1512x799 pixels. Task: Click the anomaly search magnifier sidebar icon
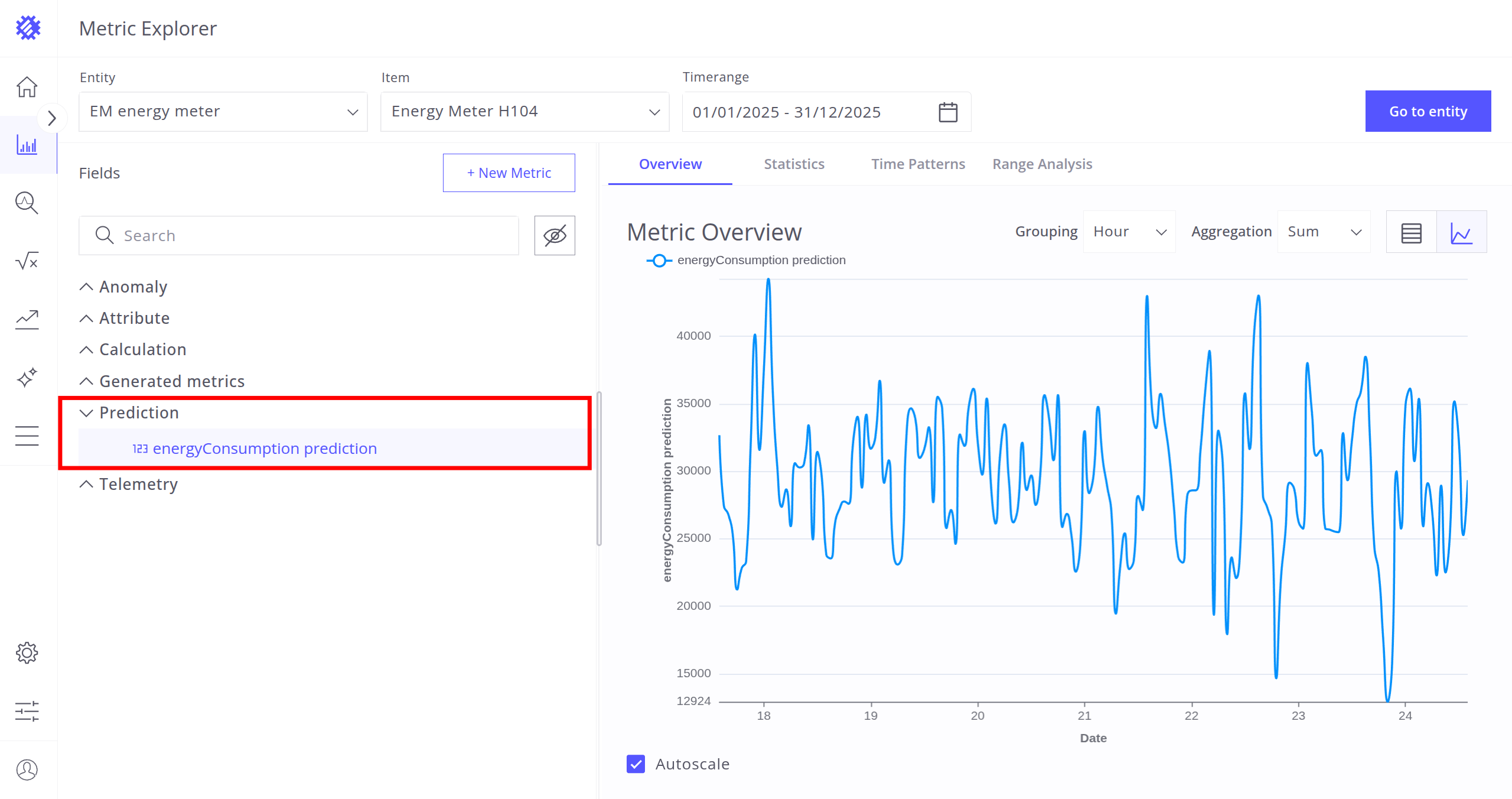pyautogui.click(x=27, y=203)
